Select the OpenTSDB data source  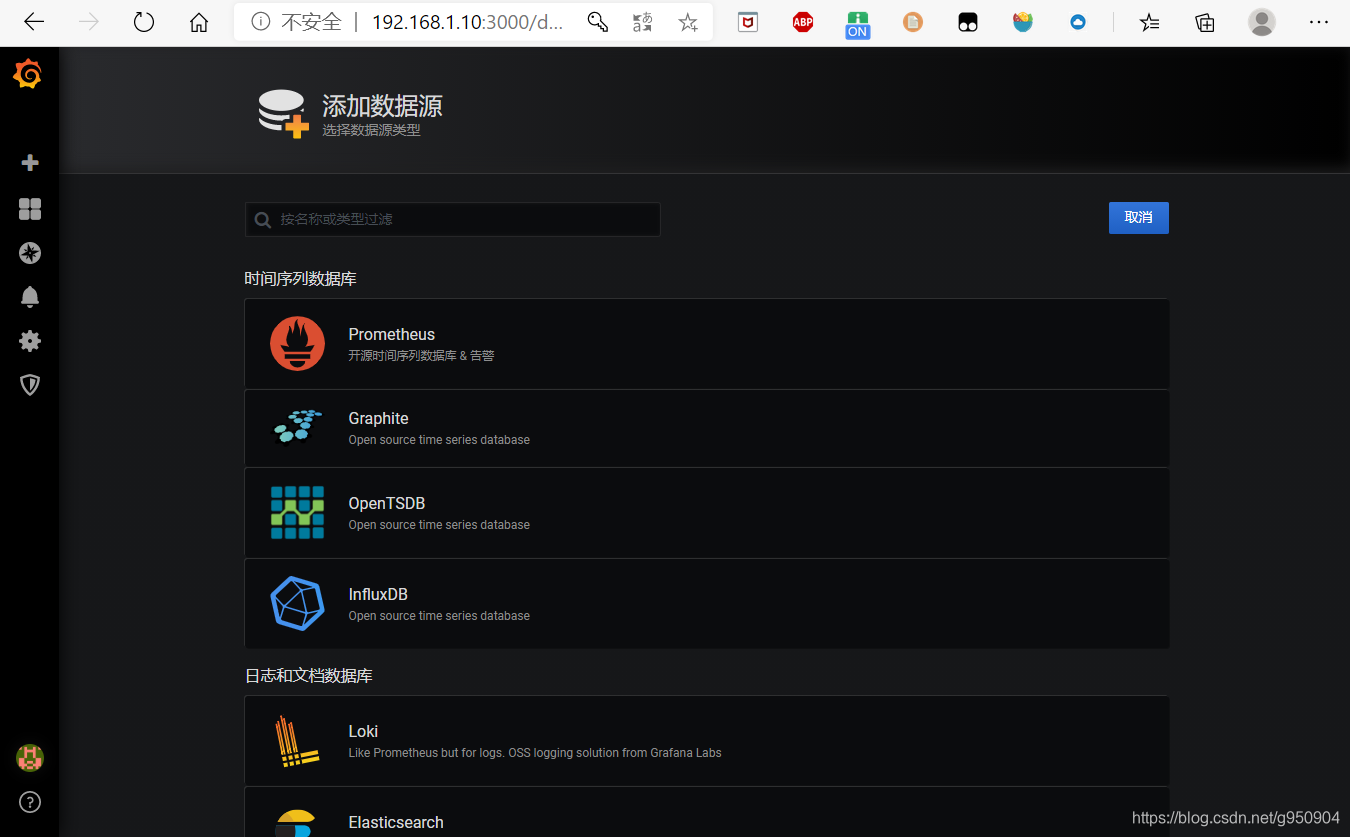point(707,513)
